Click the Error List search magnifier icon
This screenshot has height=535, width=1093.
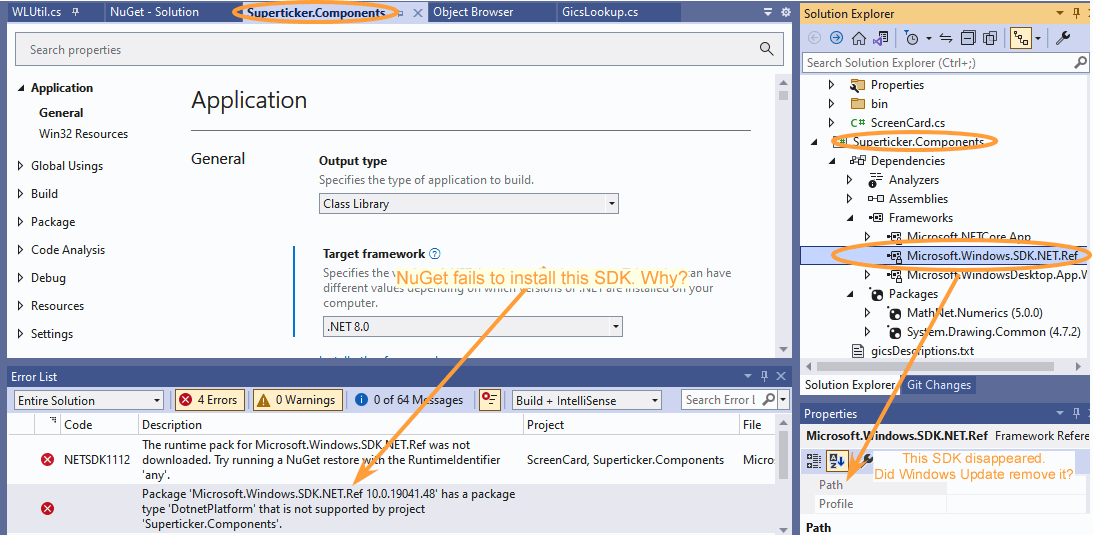(767, 399)
